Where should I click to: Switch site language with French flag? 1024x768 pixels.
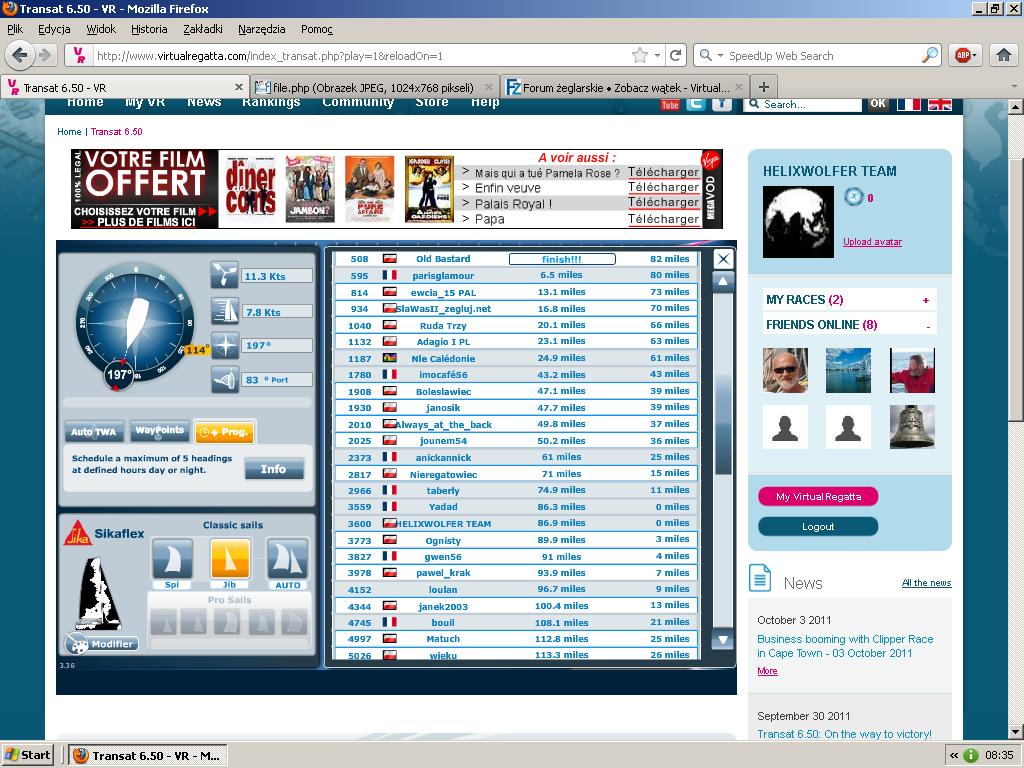pyautogui.click(x=908, y=104)
